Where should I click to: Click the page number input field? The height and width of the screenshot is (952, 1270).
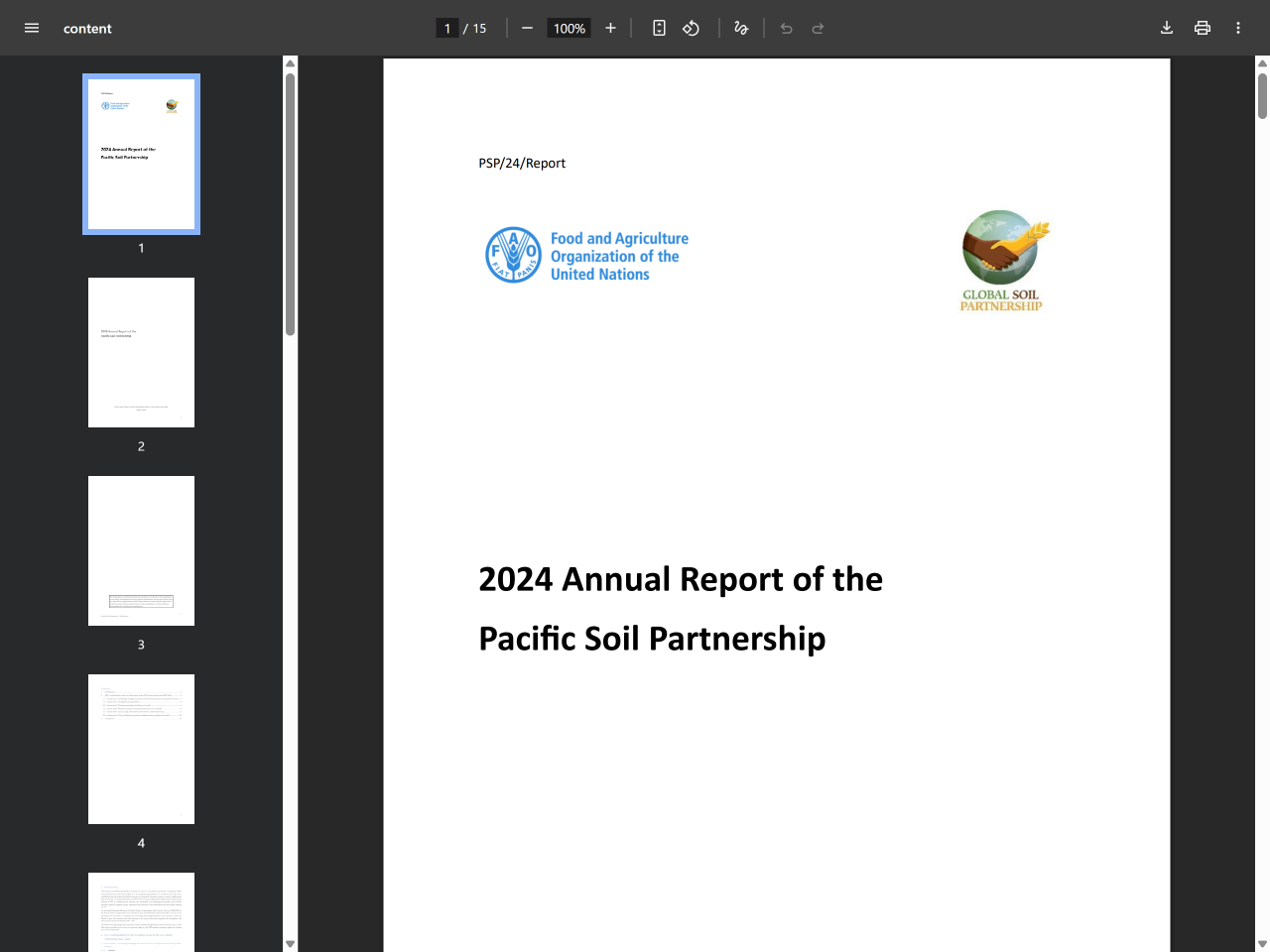(x=447, y=28)
